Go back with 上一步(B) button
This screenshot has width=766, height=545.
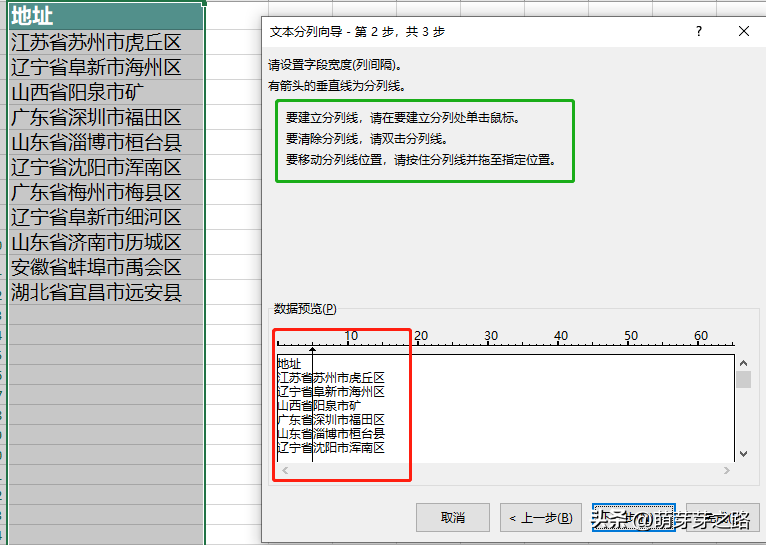(x=541, y=517)
